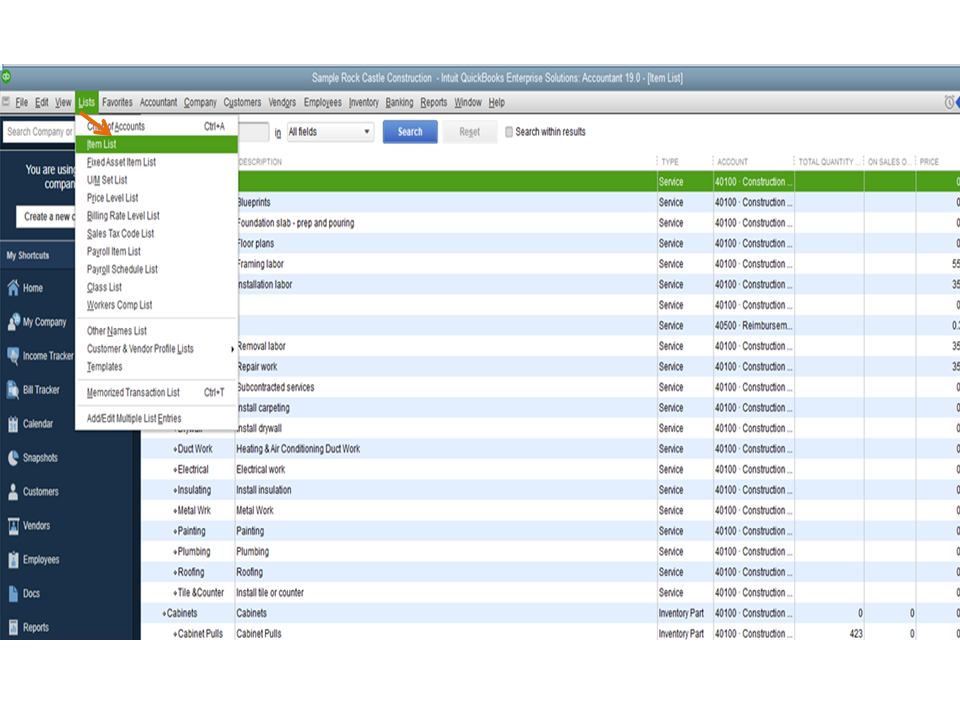This screenshot has width=960, height=720.
Task: Click the Search Company input field
Action: [x=39, y=132]
